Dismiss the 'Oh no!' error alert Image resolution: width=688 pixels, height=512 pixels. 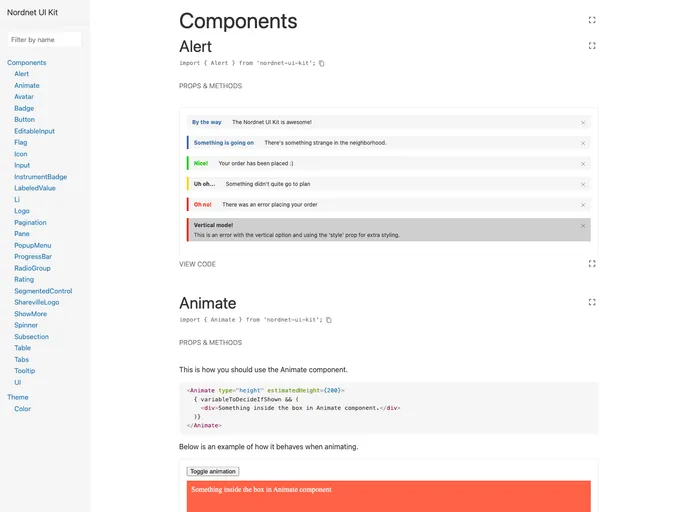click(583, 205)
